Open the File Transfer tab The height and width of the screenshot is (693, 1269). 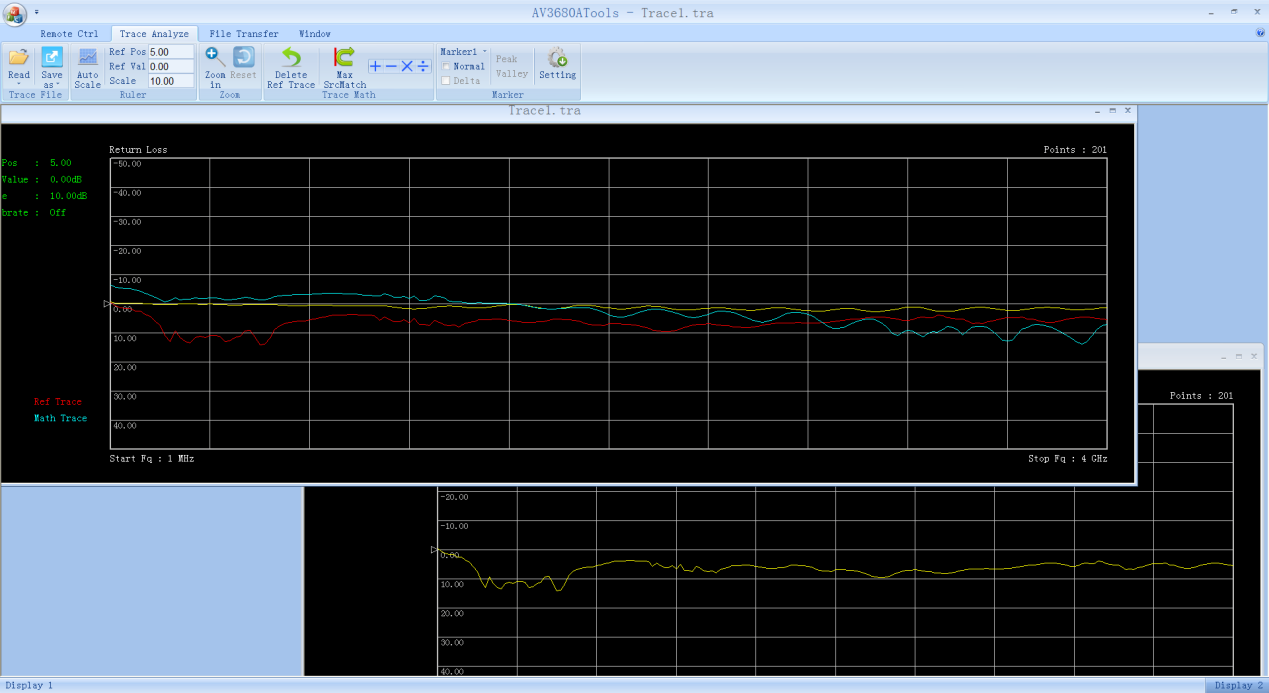click(x=244, y=34)
